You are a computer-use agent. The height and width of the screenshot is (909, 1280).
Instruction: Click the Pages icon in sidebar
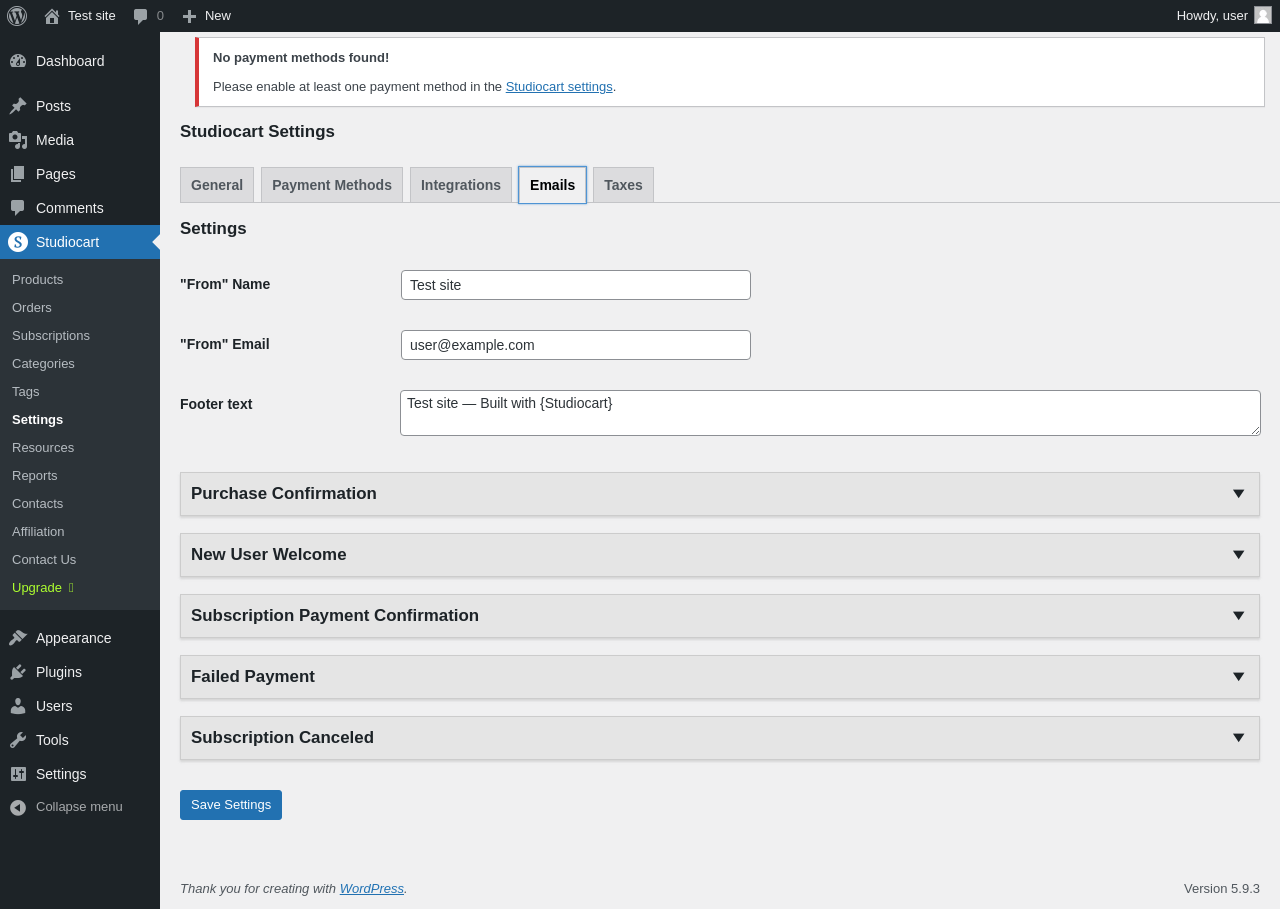(x=18, y=174)
